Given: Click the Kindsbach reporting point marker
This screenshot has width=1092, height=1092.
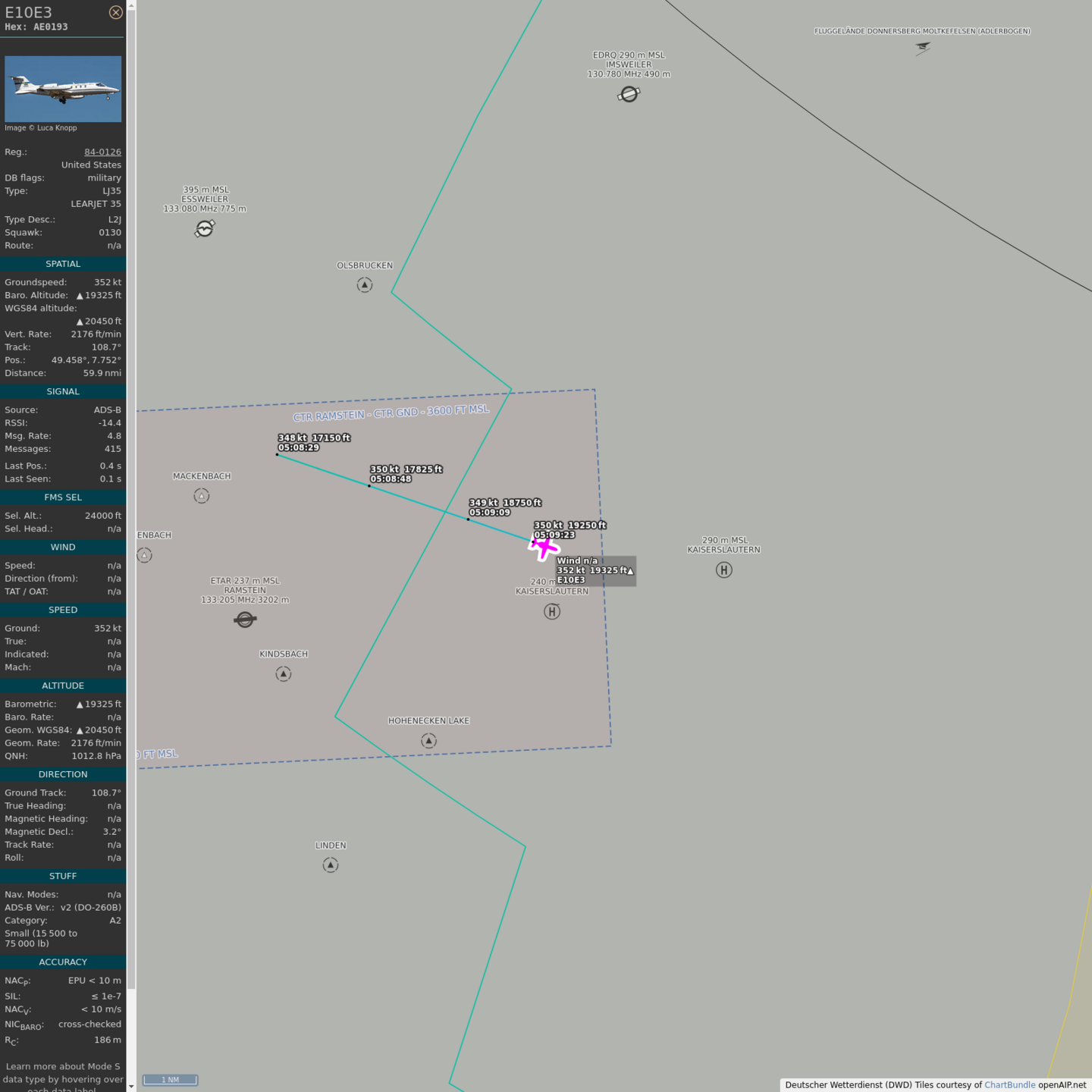Looking at the screenshot, I should [x=284, y=673].
